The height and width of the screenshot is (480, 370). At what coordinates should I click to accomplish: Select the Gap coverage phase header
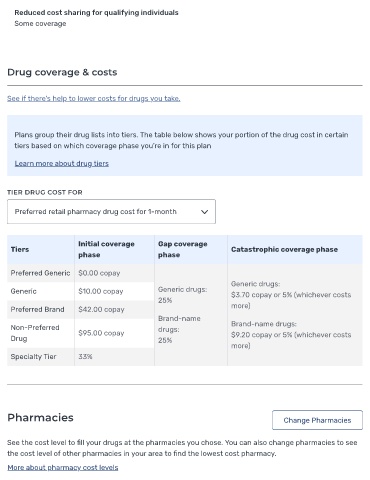tap(183, 249)
